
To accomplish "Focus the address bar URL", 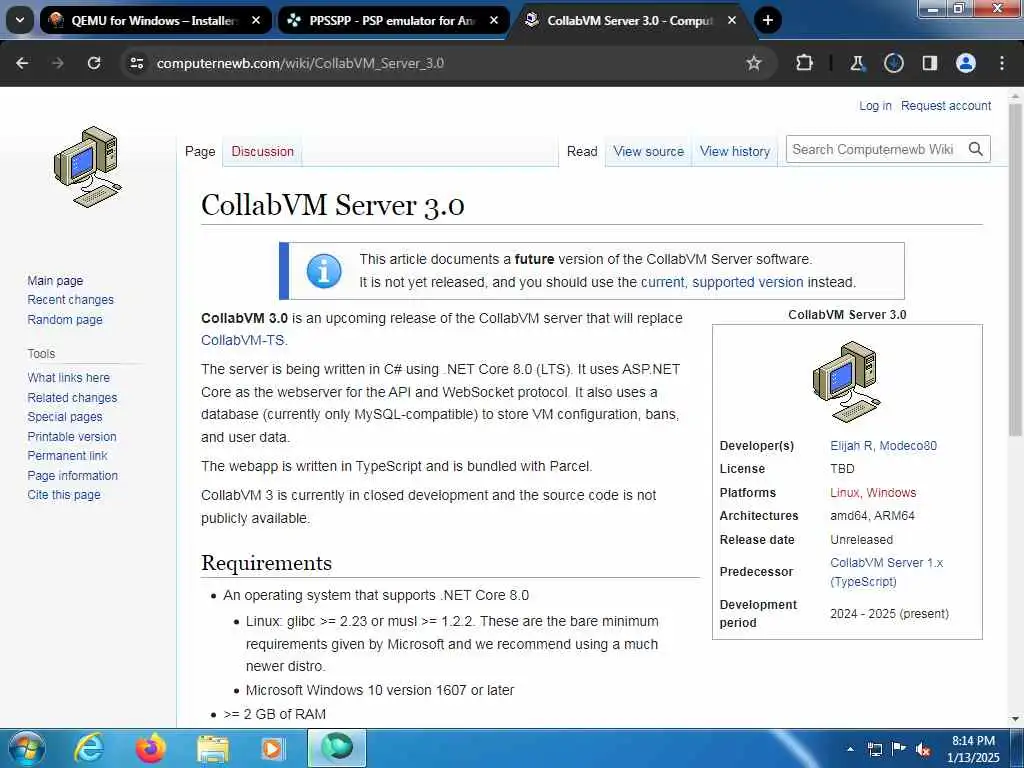I will (x=300, y=63).
